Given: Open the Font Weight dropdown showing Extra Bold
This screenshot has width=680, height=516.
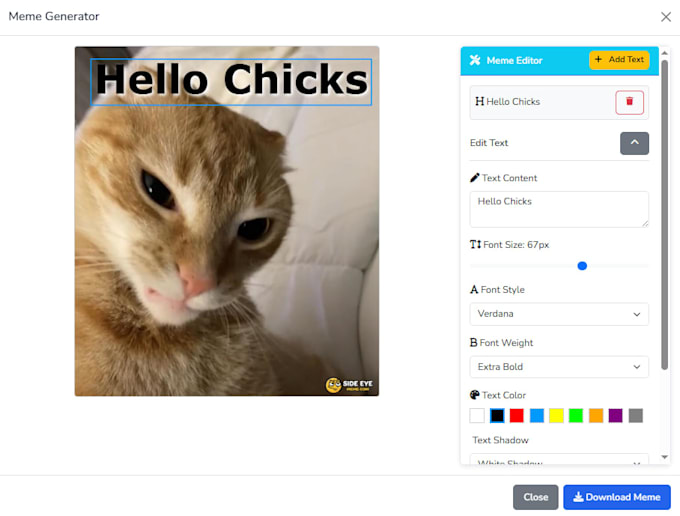Looking at the screenshot, I should tap(559, 367).
